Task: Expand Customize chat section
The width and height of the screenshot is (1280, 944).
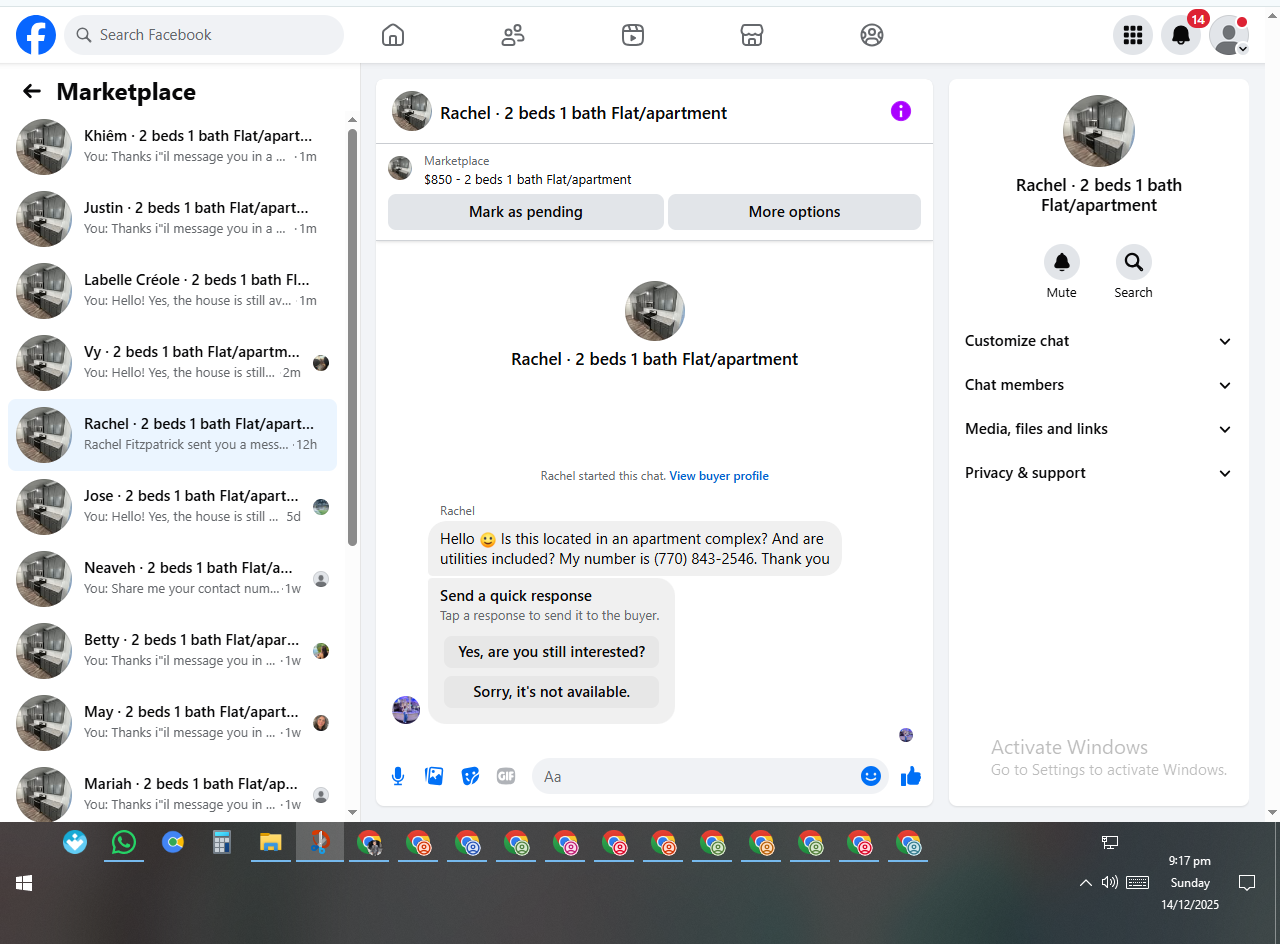Action: pyautogui.click(x=1099, y=341)
